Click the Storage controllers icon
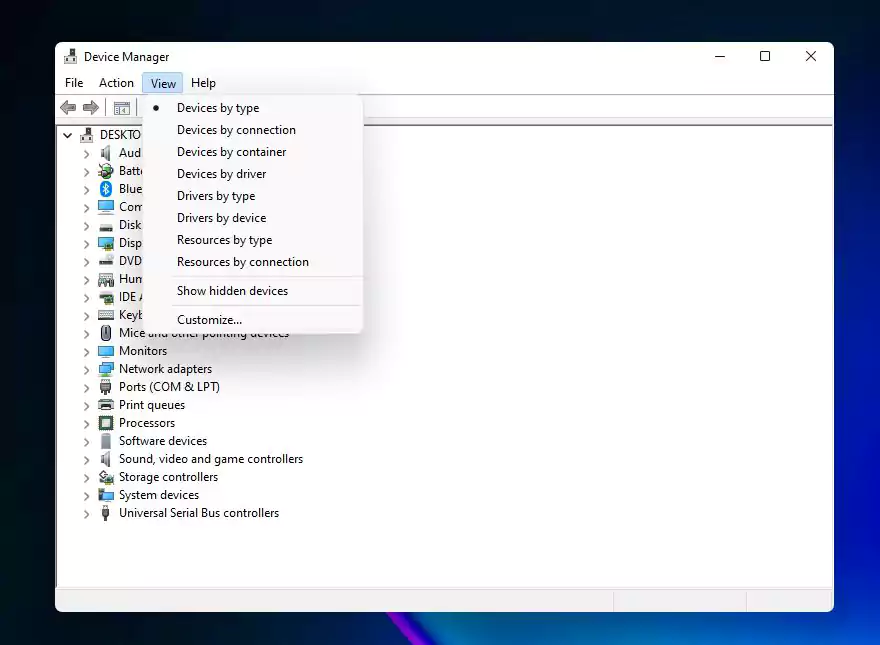The image size is (880, 645). pyautogui.click(x=106, y=477)
